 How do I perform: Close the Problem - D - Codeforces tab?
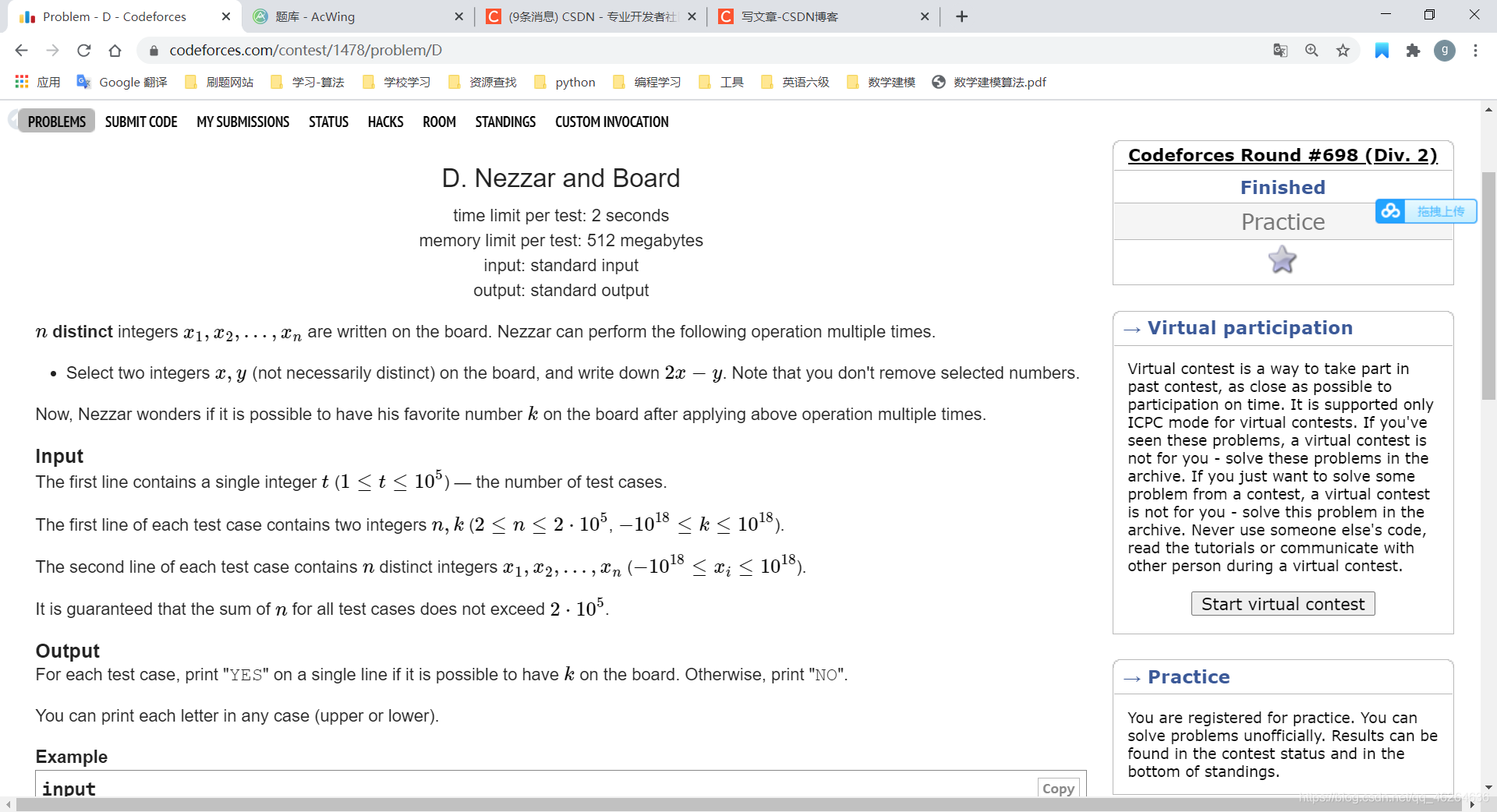coord(226,16)
